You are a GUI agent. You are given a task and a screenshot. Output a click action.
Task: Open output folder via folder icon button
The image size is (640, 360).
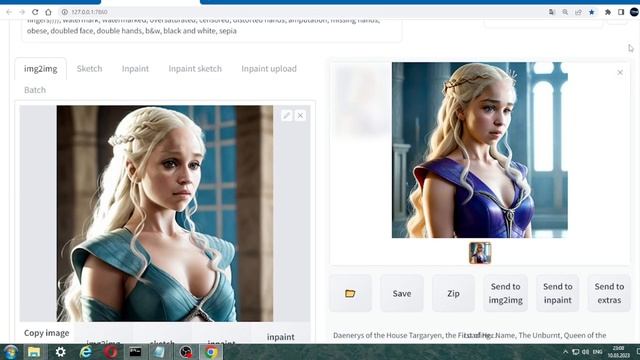(x=350, y=293)
